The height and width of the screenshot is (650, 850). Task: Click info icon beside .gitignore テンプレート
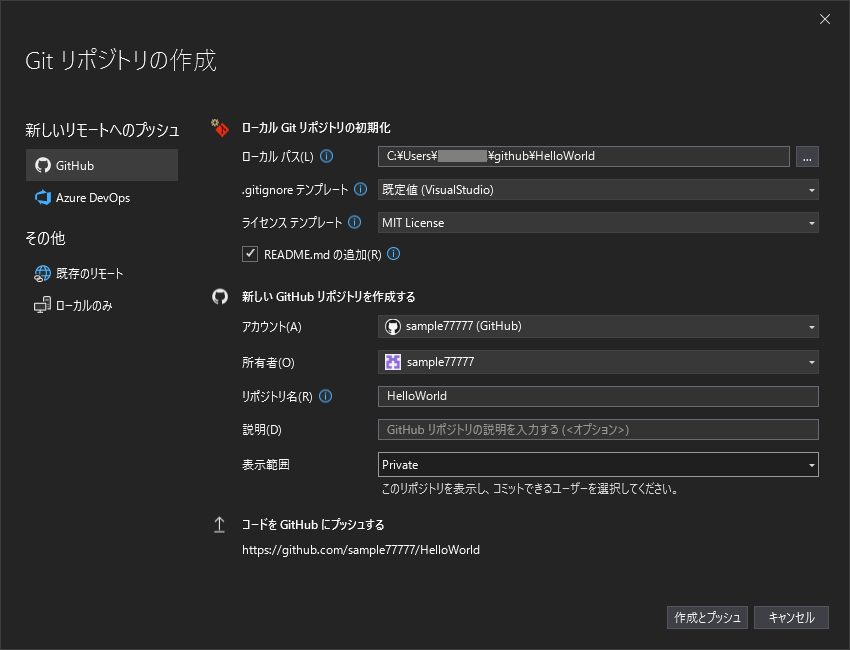(360, 189)
